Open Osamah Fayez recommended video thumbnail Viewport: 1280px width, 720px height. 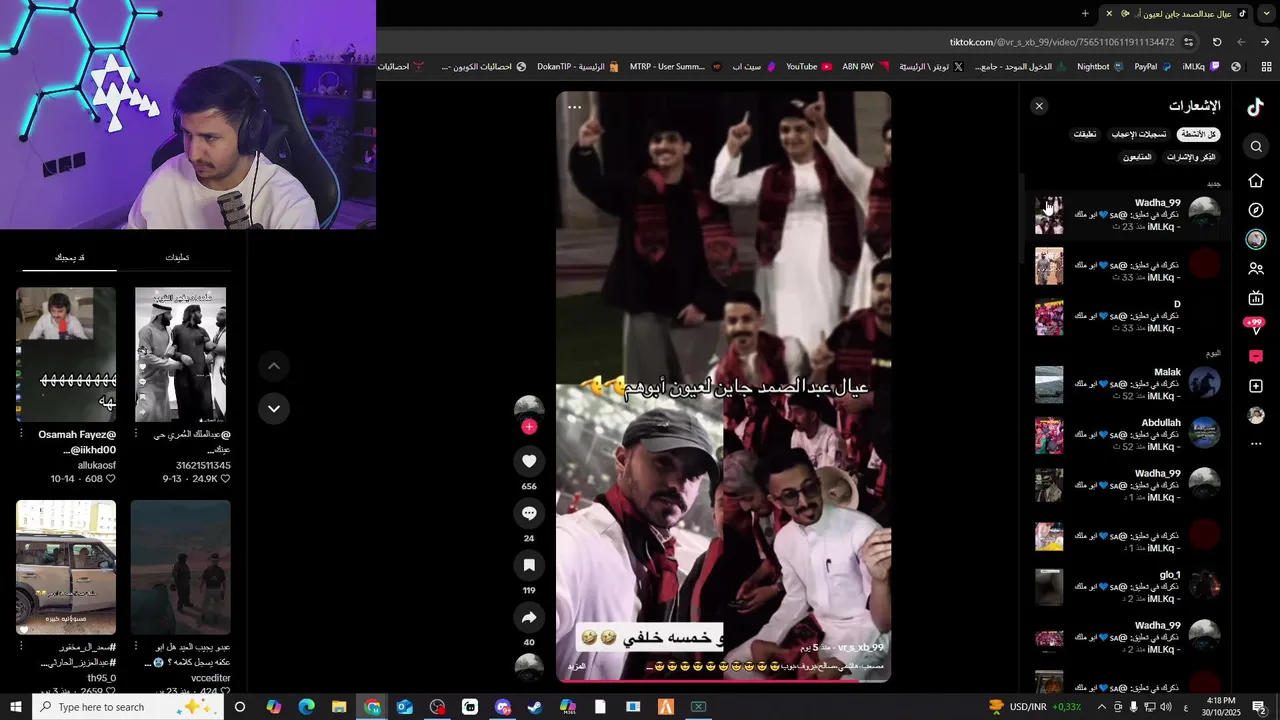pyautogui.click(x=66, y=355)
